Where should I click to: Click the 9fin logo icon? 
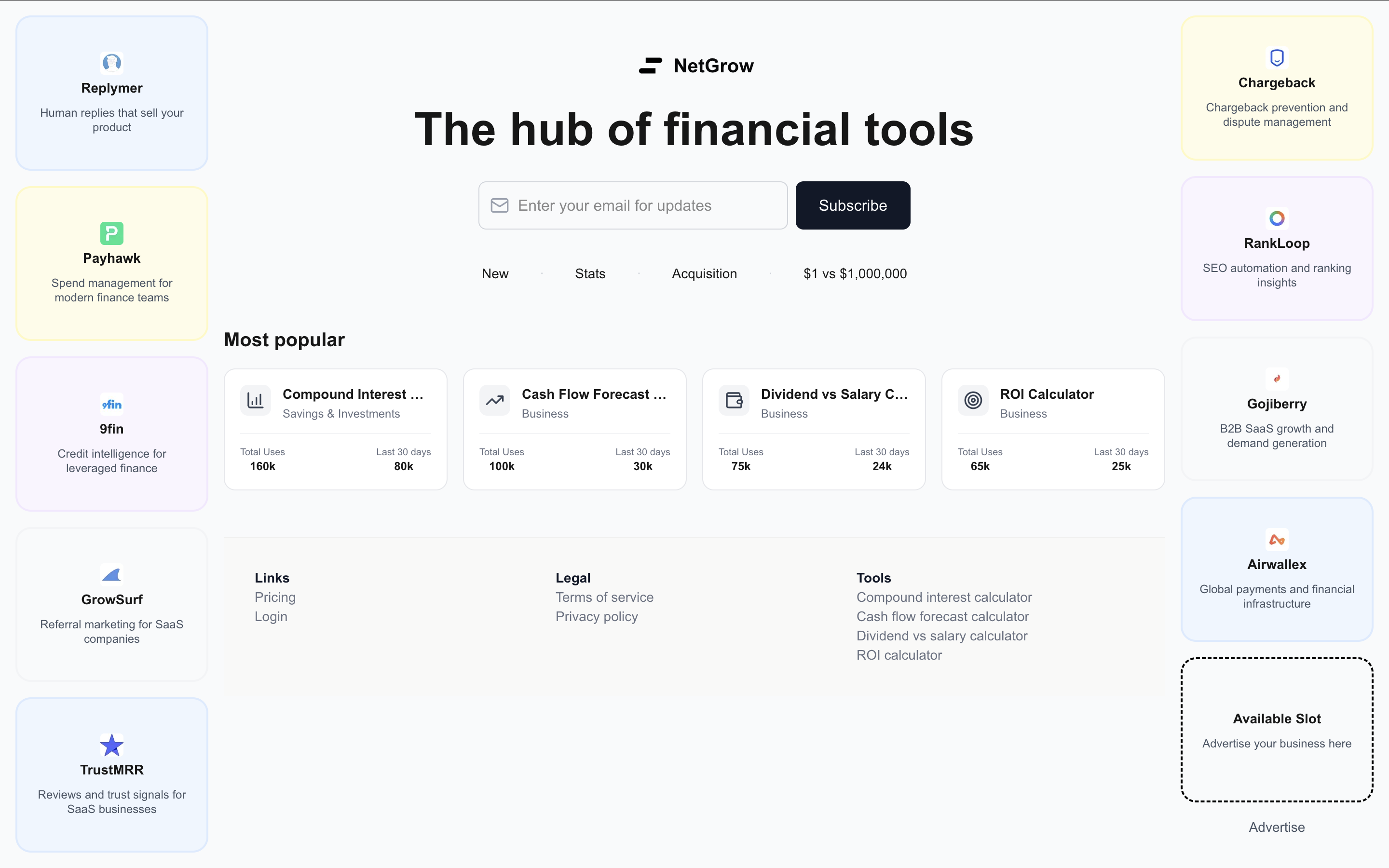point(111,404)
